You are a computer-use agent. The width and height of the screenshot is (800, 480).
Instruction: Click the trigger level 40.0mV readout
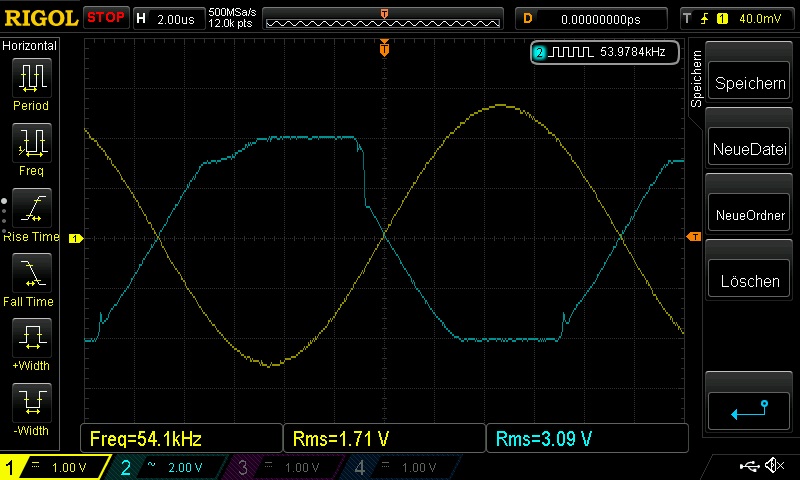760,19
